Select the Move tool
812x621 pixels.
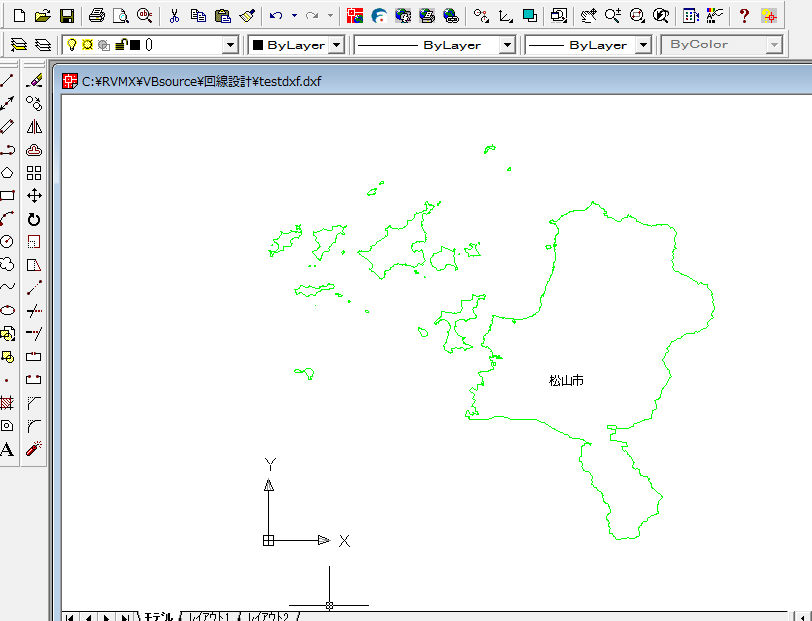click(x=34, y=196)
